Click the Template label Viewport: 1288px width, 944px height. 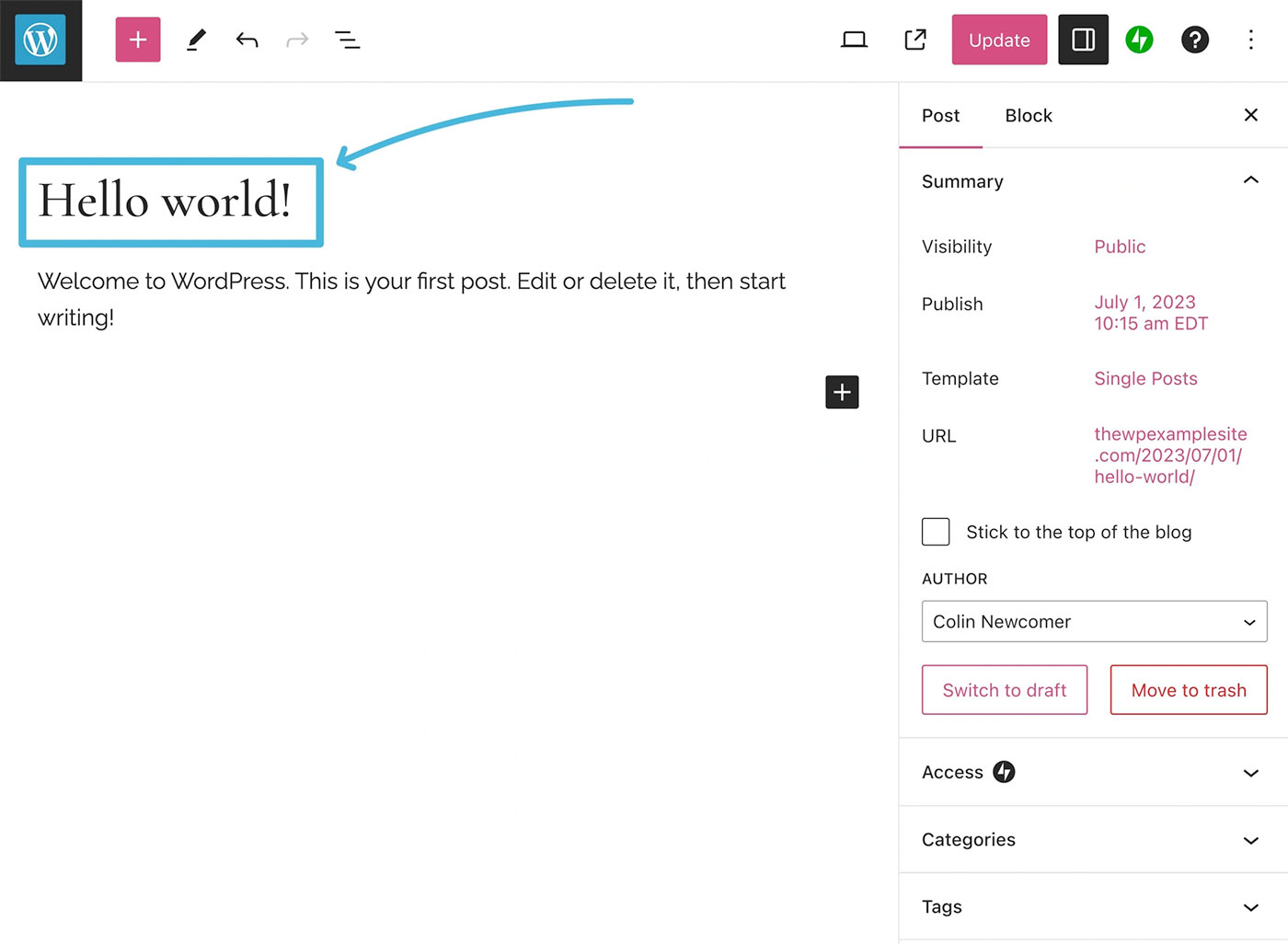[960, 378]
